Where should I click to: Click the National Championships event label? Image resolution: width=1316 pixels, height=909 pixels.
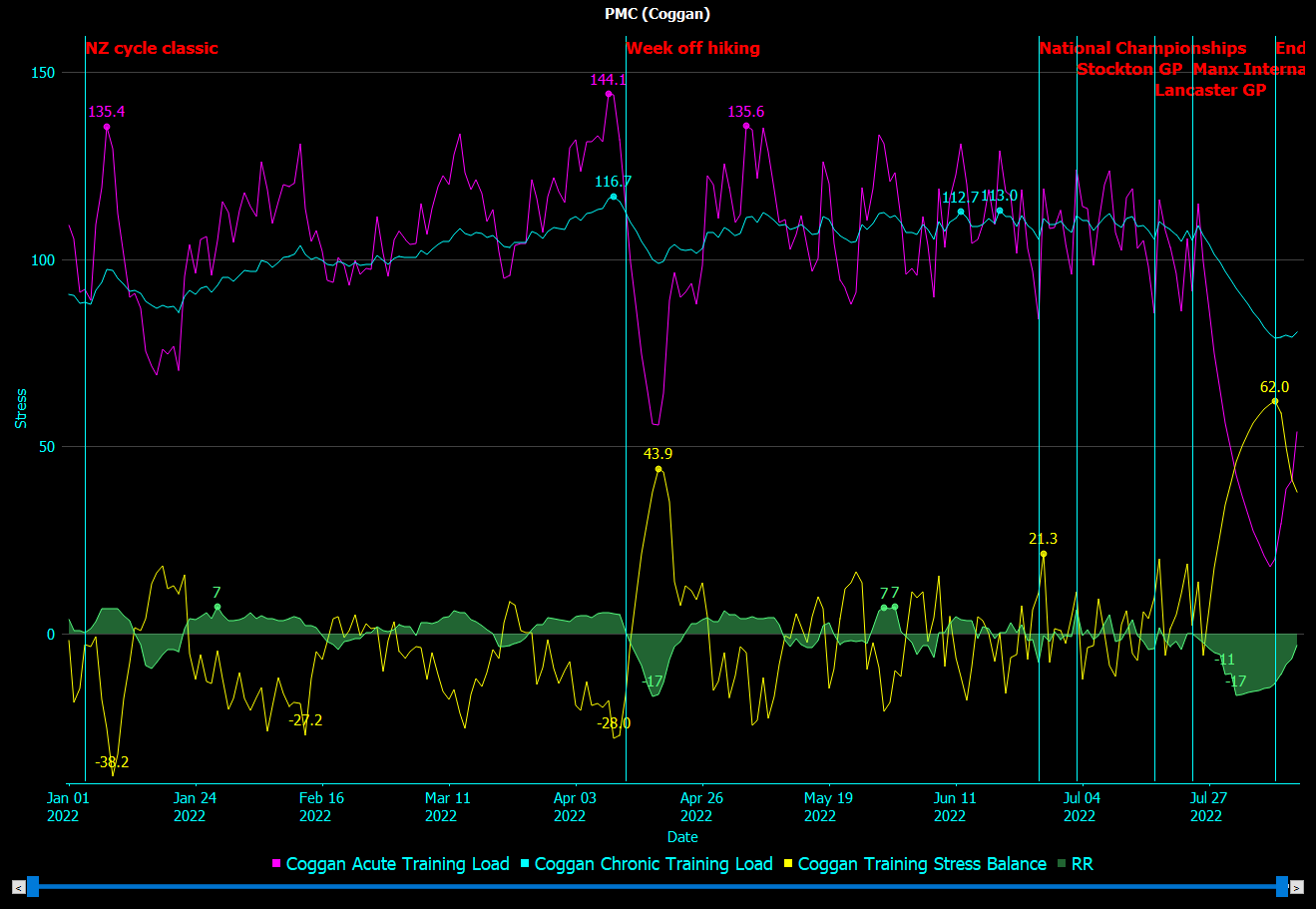click(x=1143, y=47)
